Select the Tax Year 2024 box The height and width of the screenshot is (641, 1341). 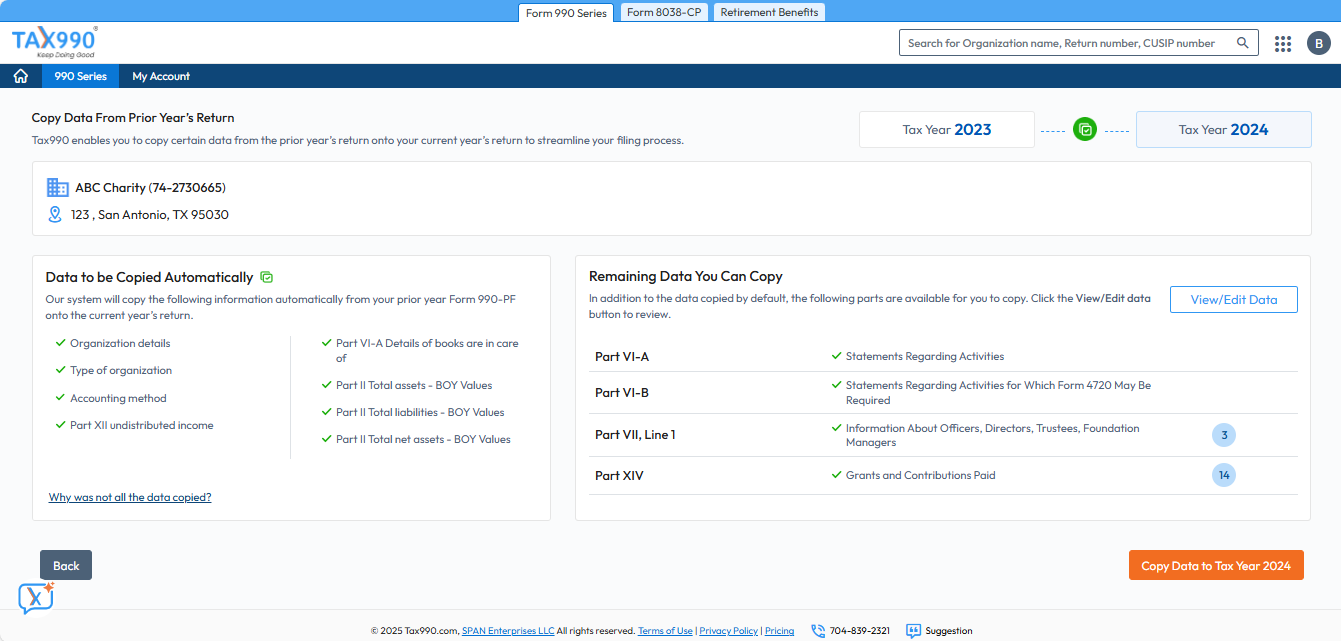pos(1223,129)
